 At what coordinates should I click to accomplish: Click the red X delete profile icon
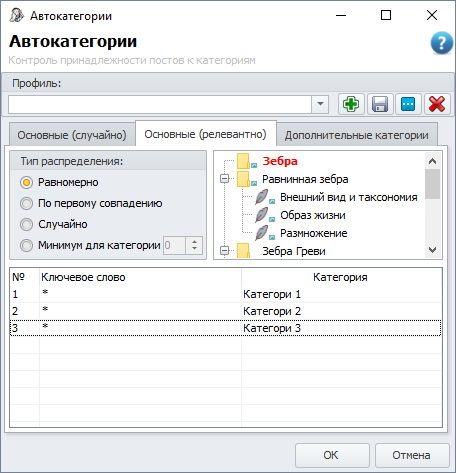(437, 104)
